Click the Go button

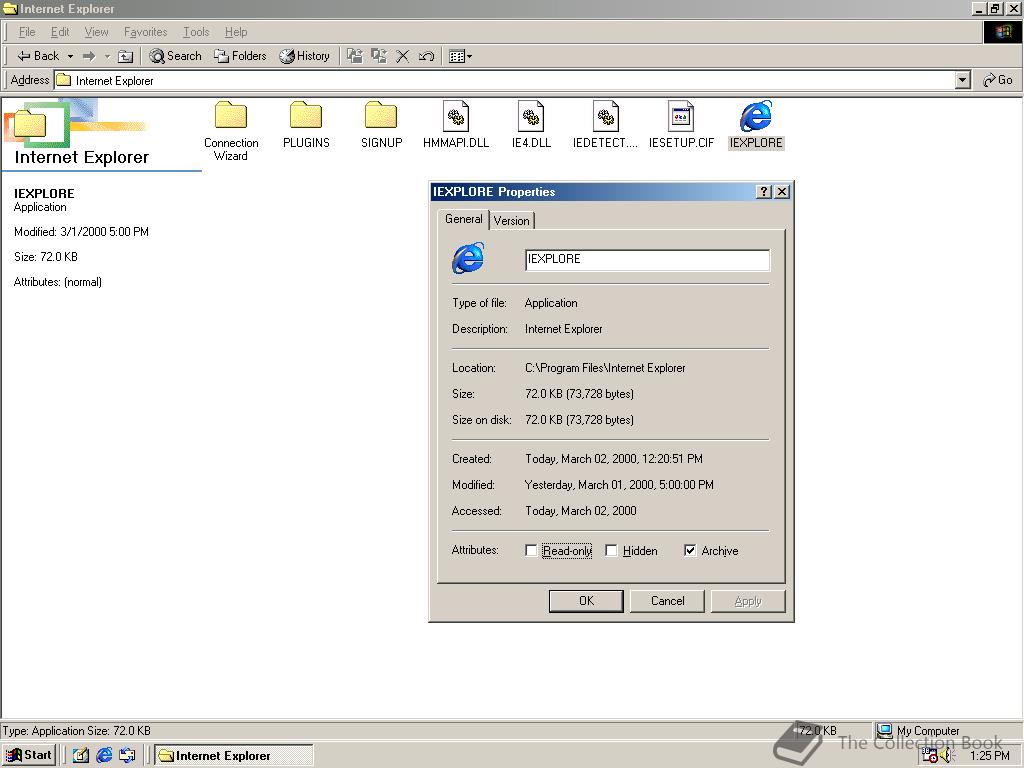pos(998,80)
